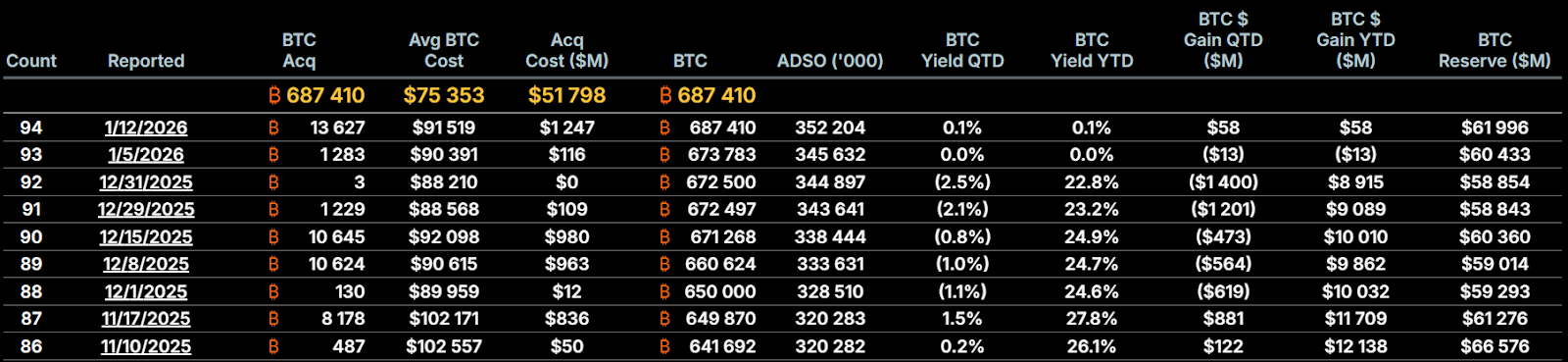
Task: Open the 11/10/2025 report link
Action: [x=146, y=346]
